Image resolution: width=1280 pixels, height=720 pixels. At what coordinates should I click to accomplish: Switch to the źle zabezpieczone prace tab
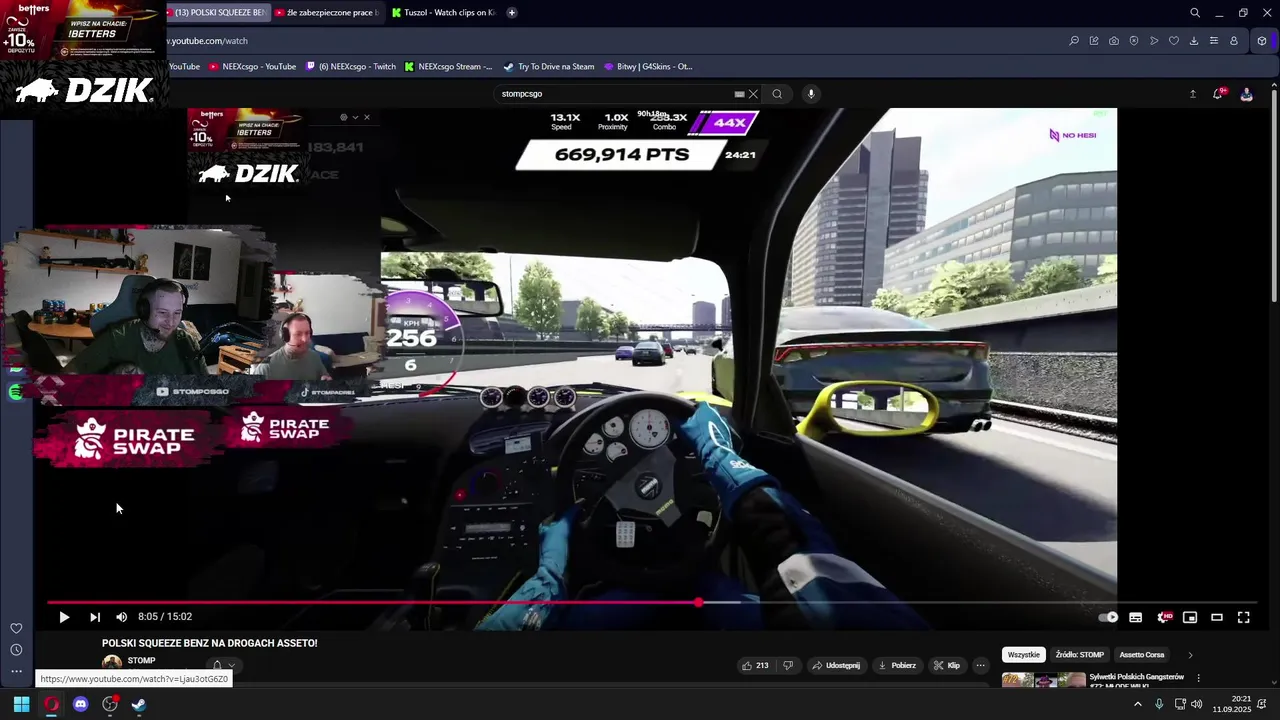[x=326, y=13]
